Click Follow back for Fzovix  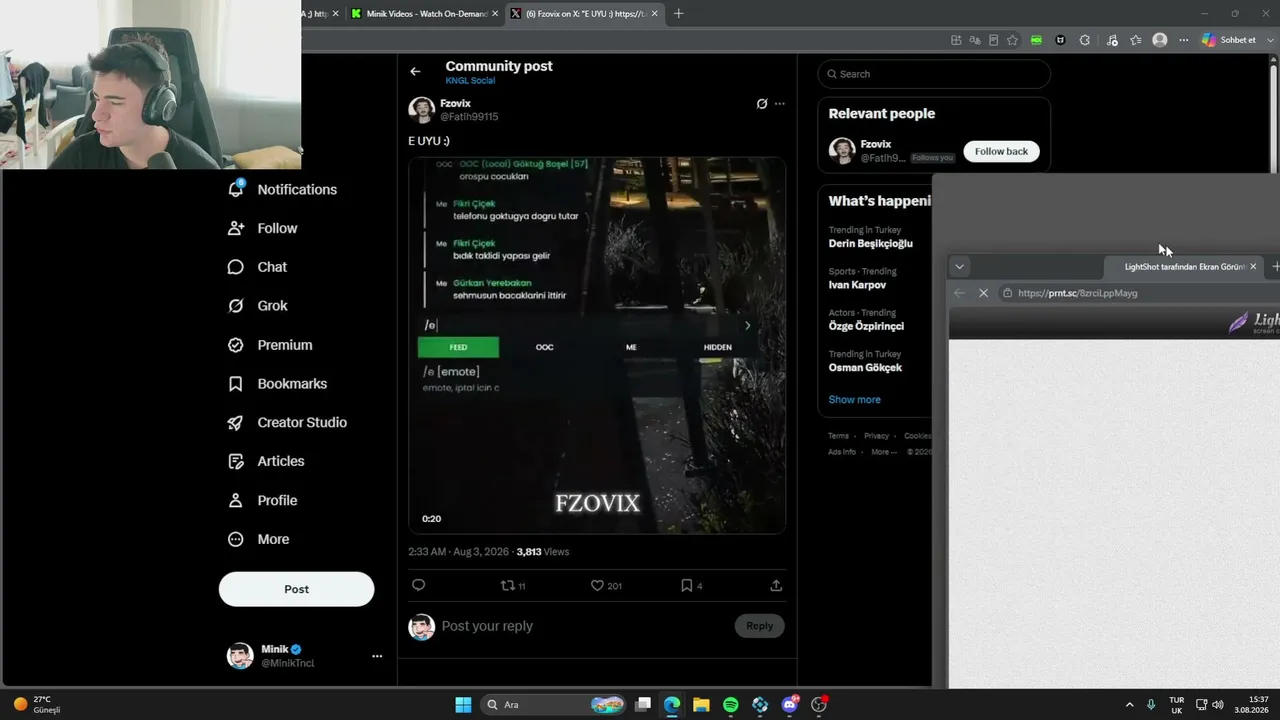click(1001, 151)
